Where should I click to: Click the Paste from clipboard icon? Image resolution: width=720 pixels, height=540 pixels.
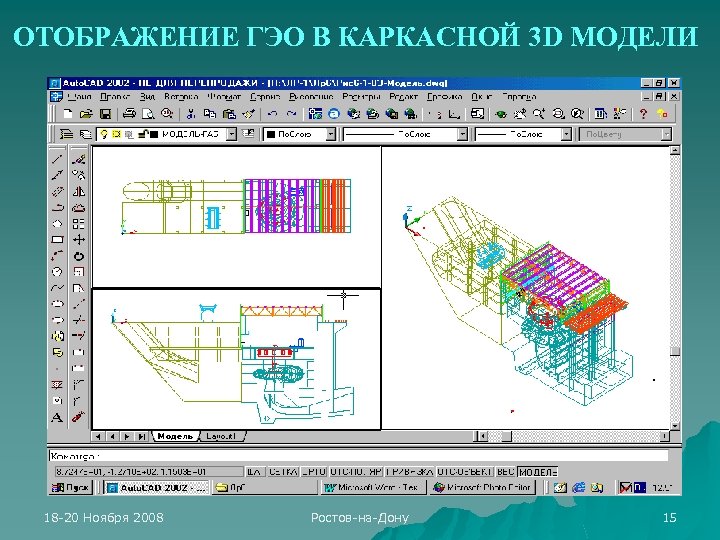tap(229, 113)
